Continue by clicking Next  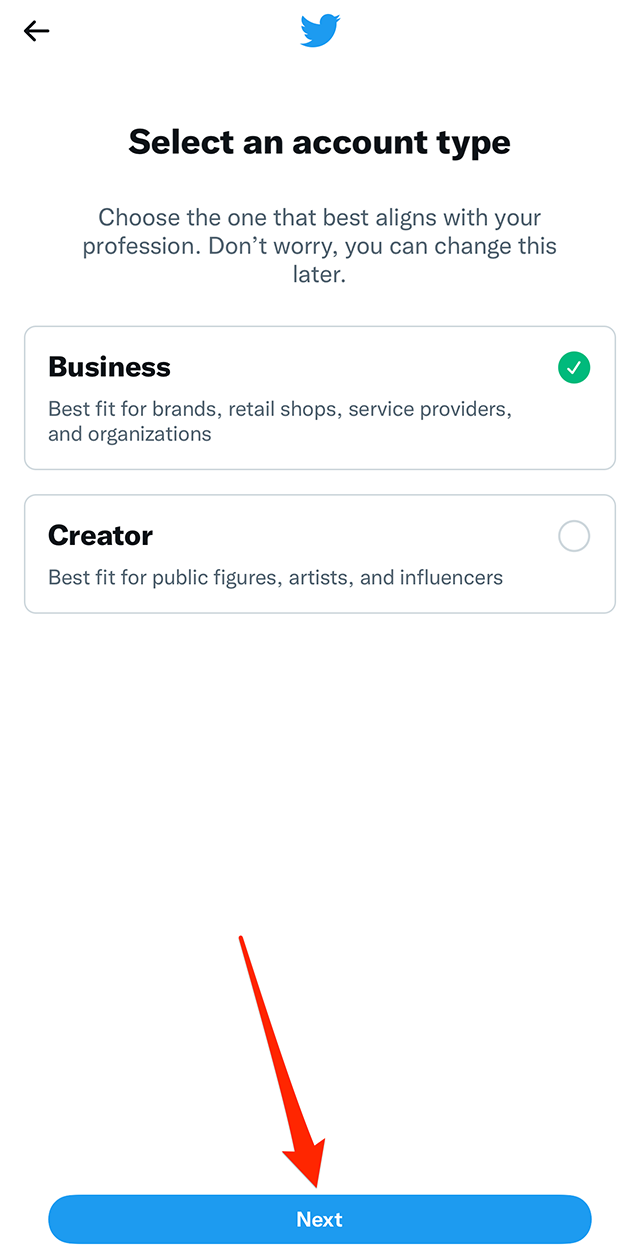320,1219
